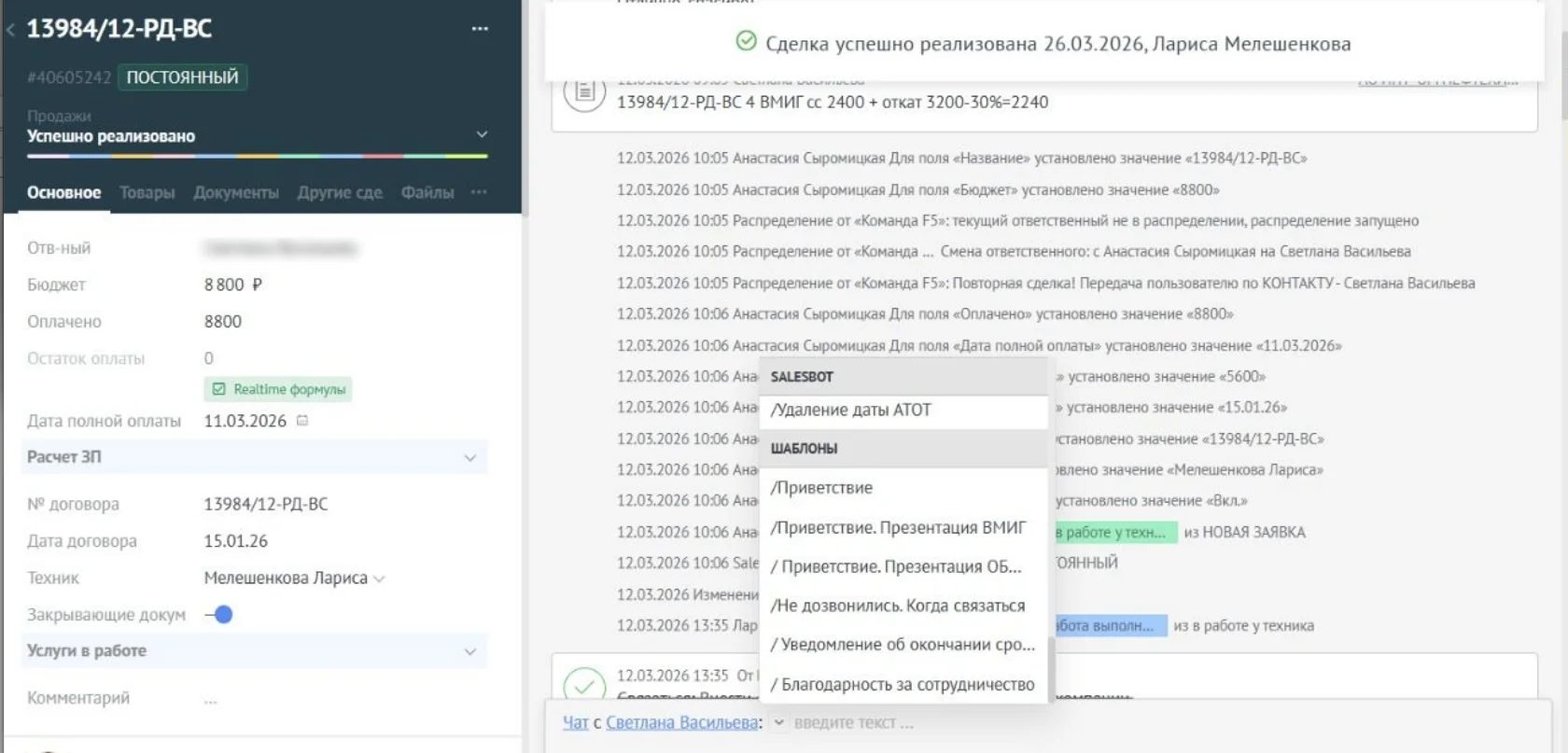Click the Realtime формулы badge

pyautogui.click(x=278, y=389)
